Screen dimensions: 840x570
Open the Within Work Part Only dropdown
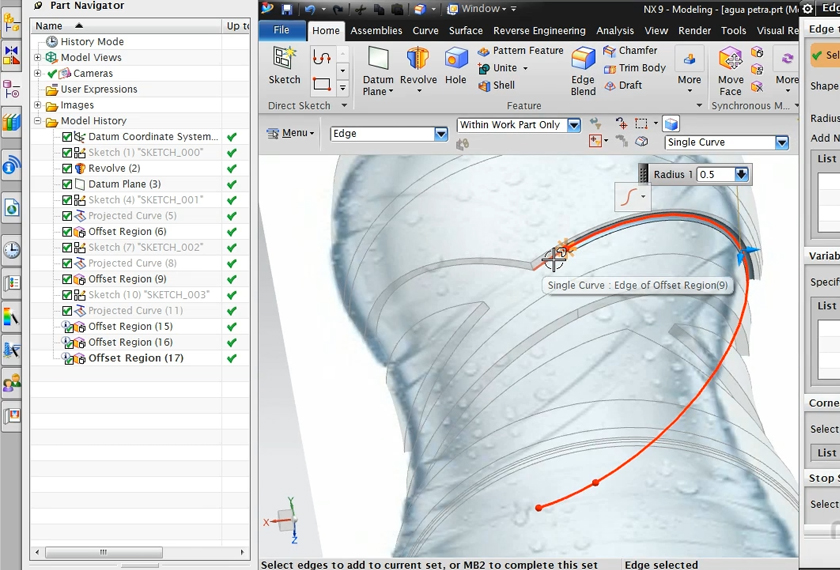(574, 126)
